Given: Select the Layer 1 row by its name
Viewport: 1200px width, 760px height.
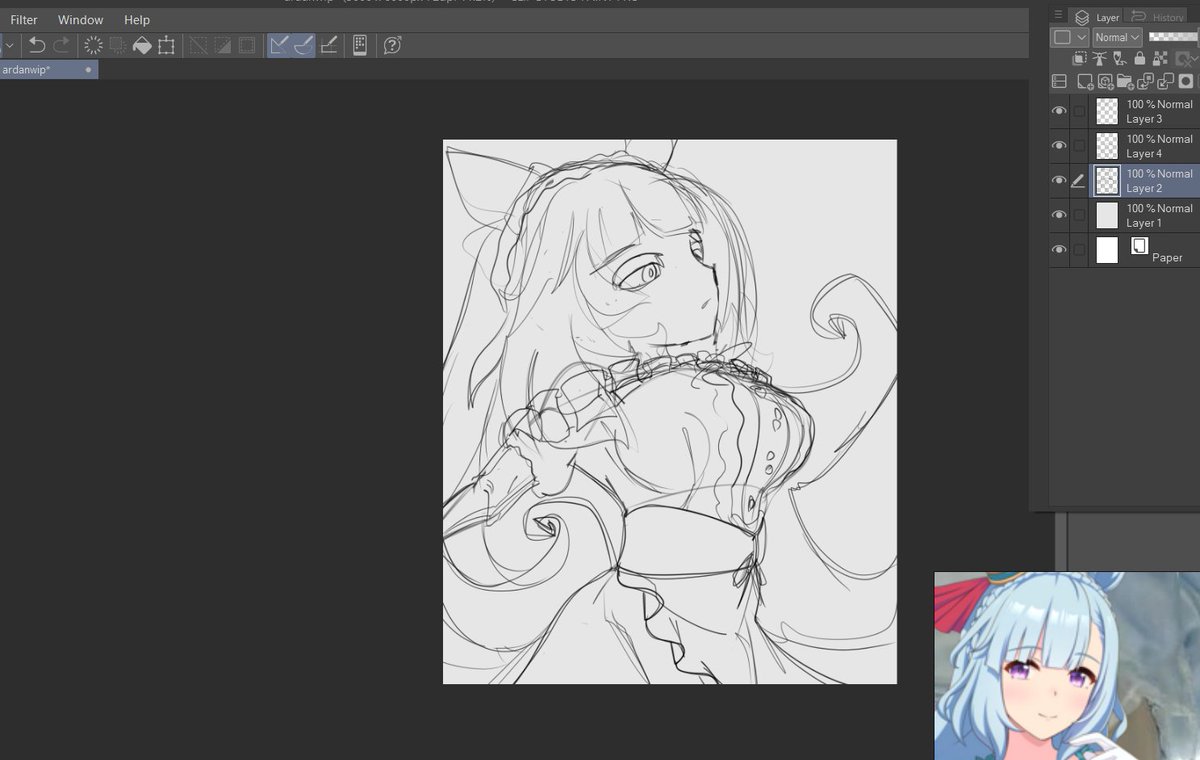Looking at the screenshot, I should pyautogui.click(x=1144, y=223).
